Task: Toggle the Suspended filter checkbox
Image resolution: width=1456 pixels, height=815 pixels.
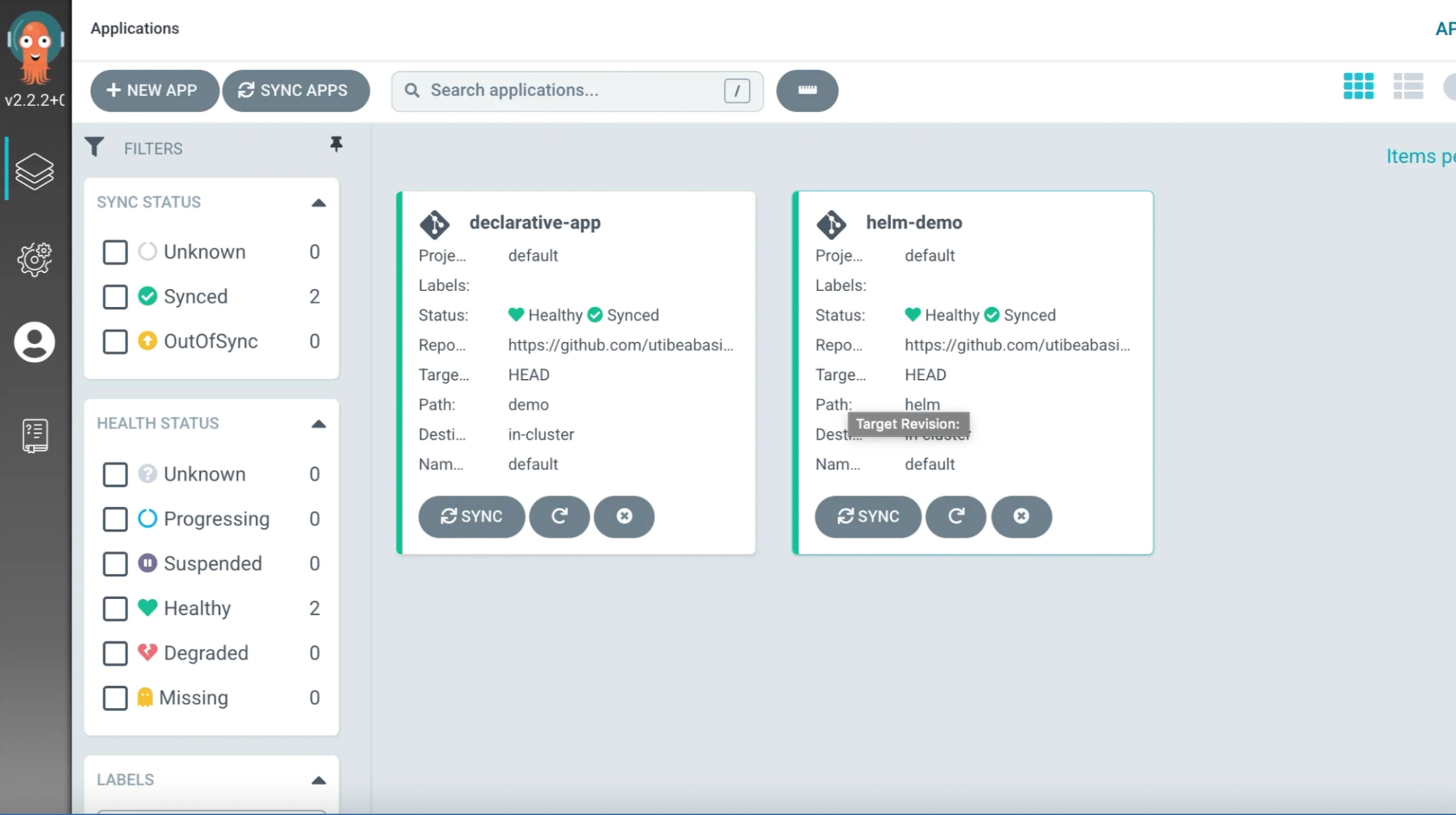Action: point(115,564)
